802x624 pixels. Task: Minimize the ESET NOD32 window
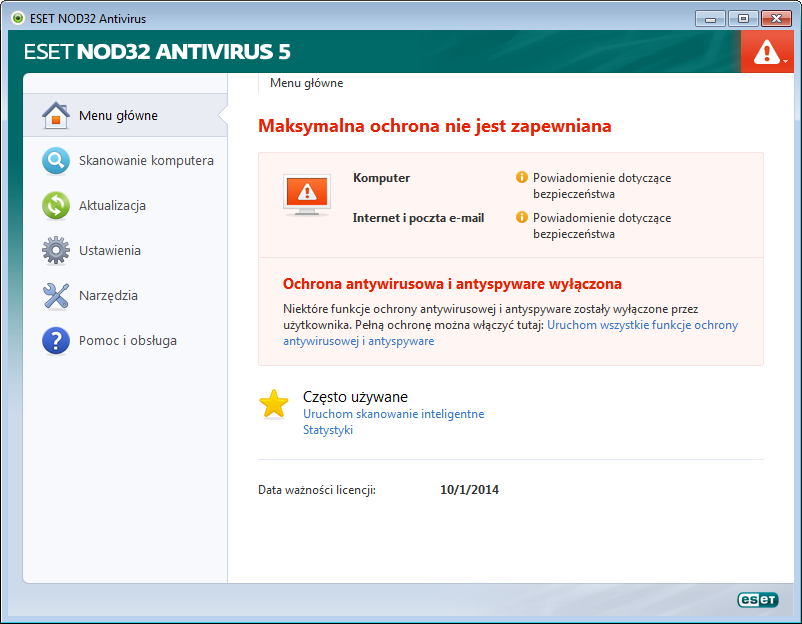coord(710,18)
